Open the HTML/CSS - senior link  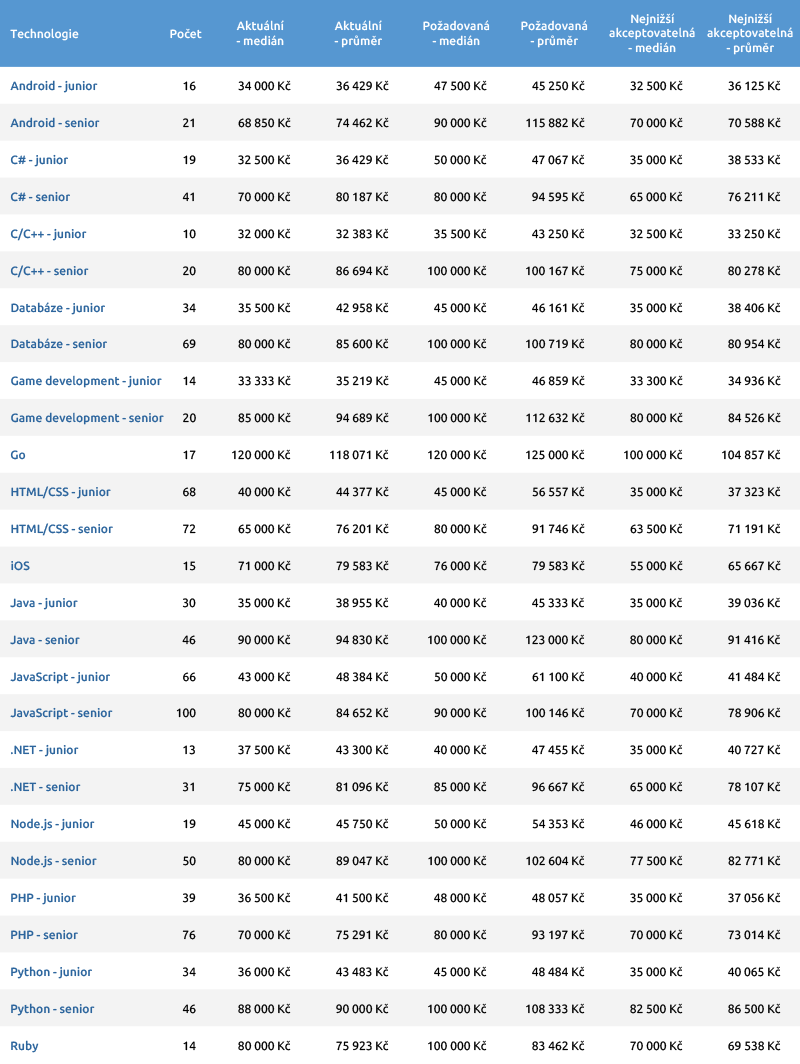[x=61, y=529]
